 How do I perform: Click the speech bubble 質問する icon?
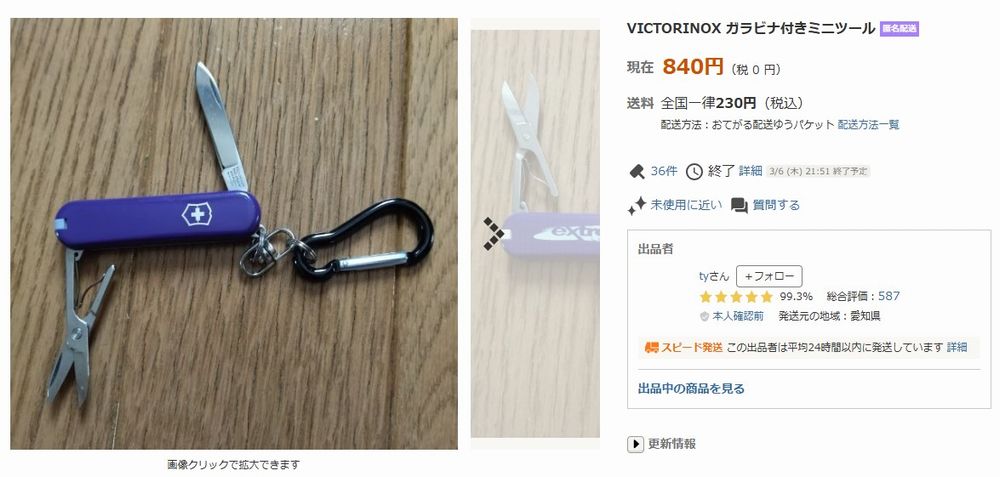739,205
